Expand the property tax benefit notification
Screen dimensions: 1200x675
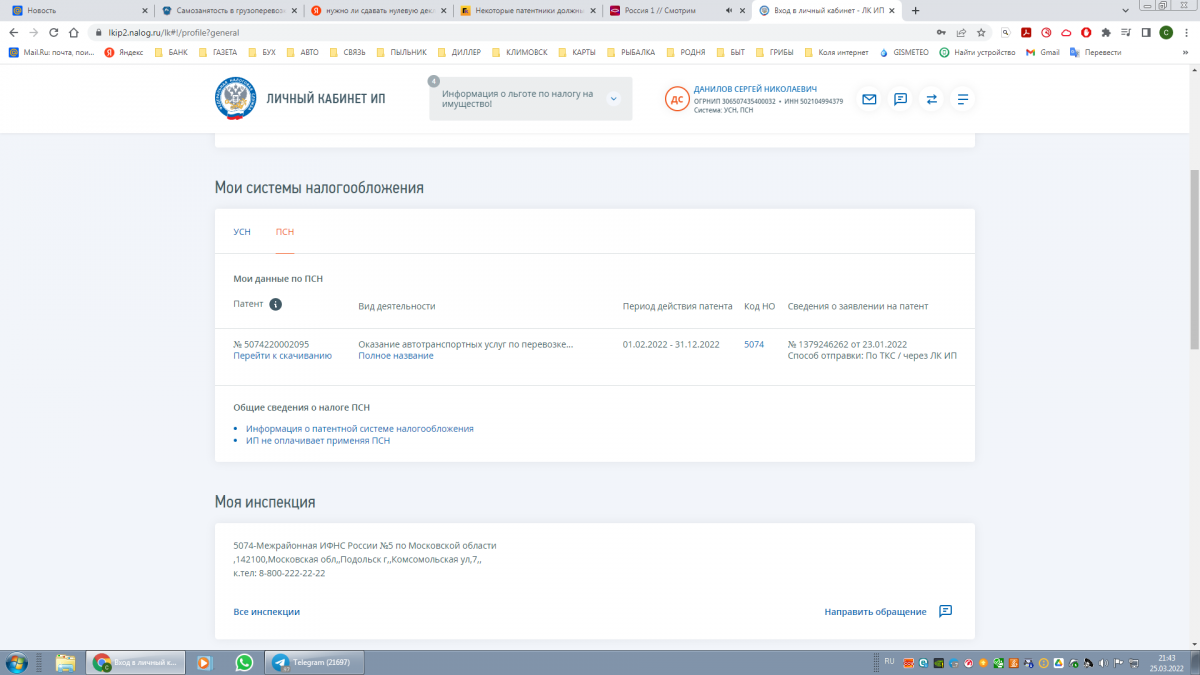coord(613,98)
